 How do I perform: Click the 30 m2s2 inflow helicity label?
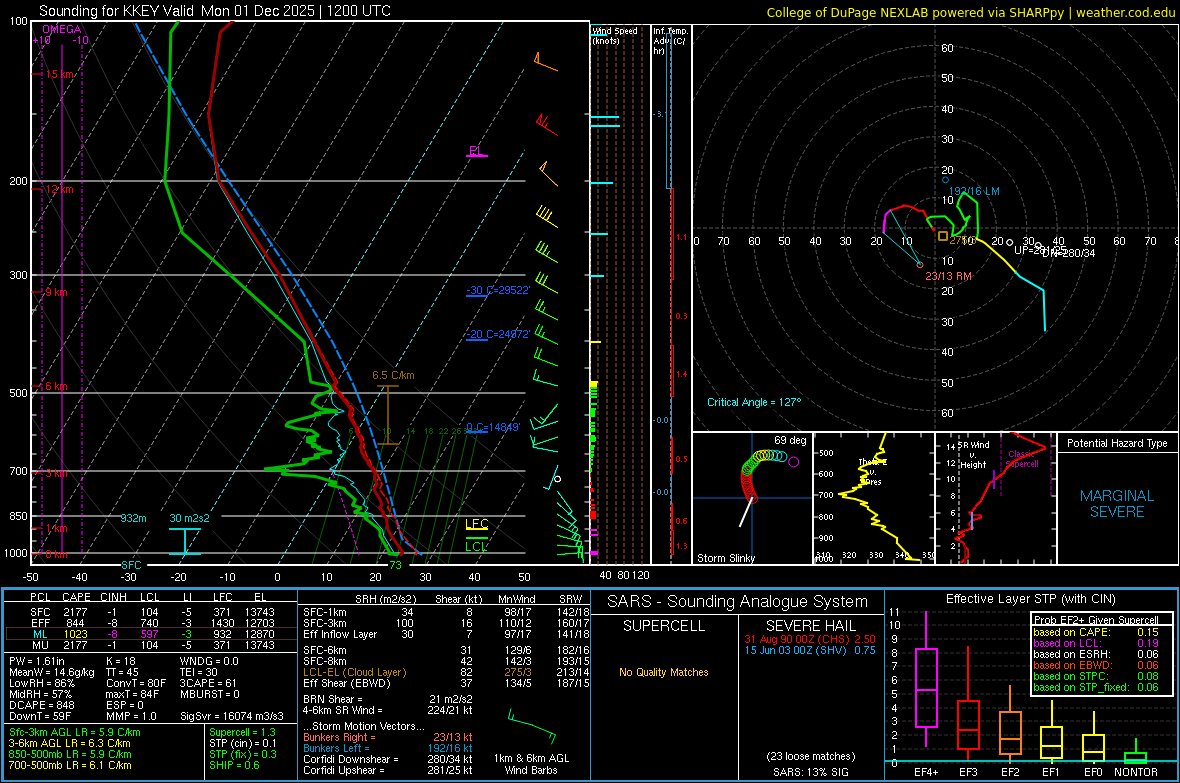tap(190, 518)
